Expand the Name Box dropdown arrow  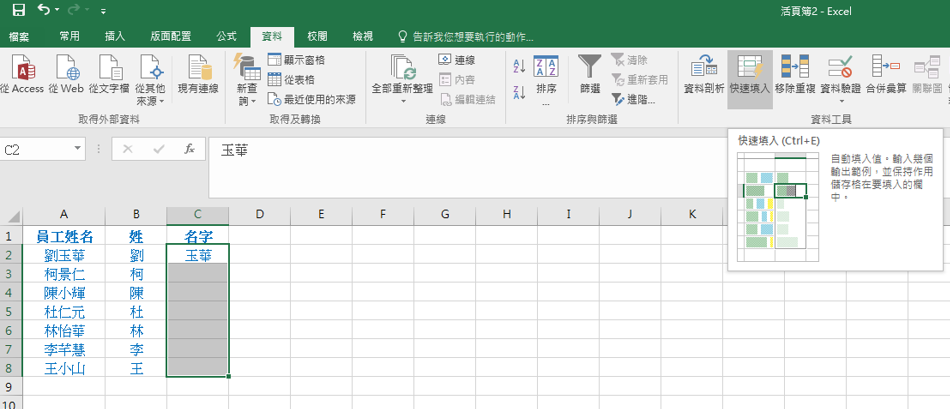click(x=78, y=149)
